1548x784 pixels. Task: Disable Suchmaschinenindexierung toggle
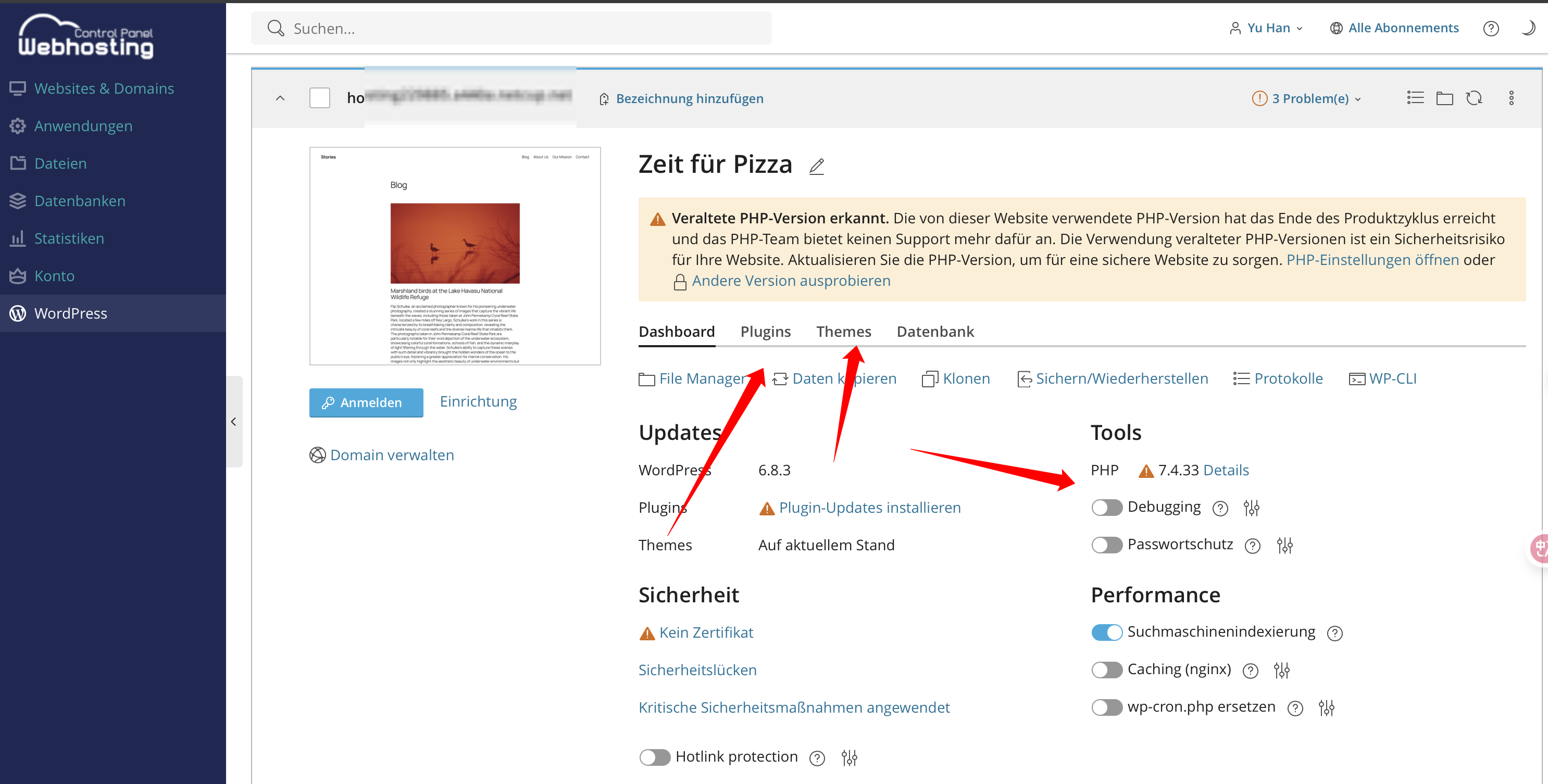point(1106,633)
